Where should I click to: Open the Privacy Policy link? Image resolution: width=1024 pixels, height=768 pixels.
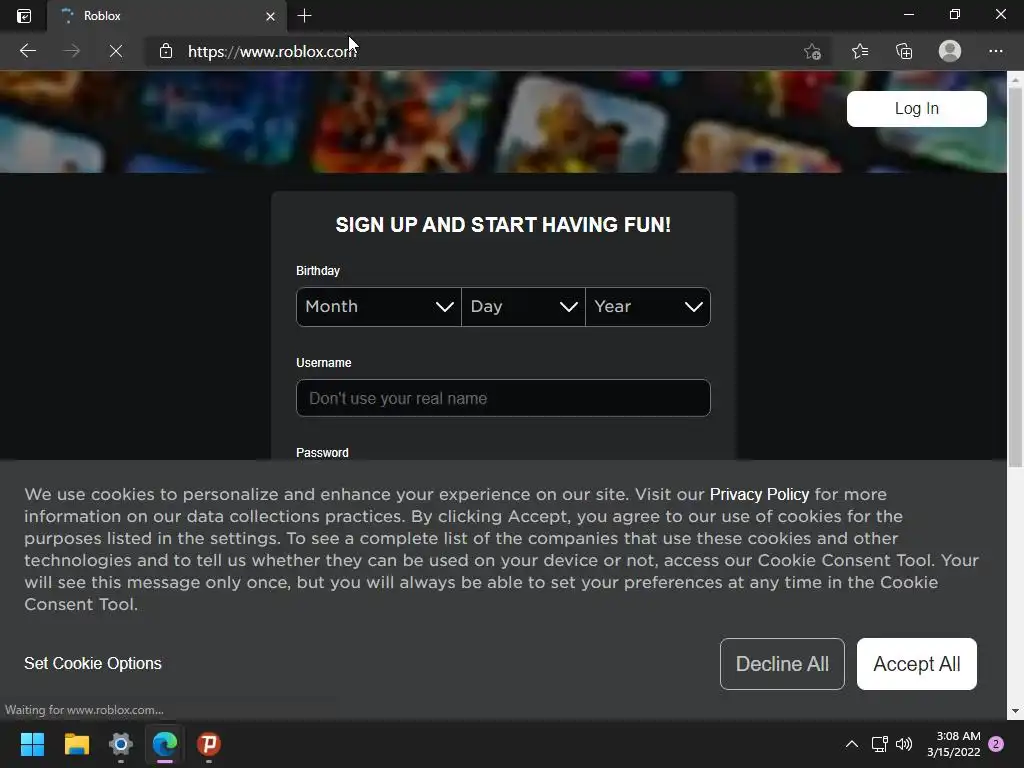tap(759, 494)
